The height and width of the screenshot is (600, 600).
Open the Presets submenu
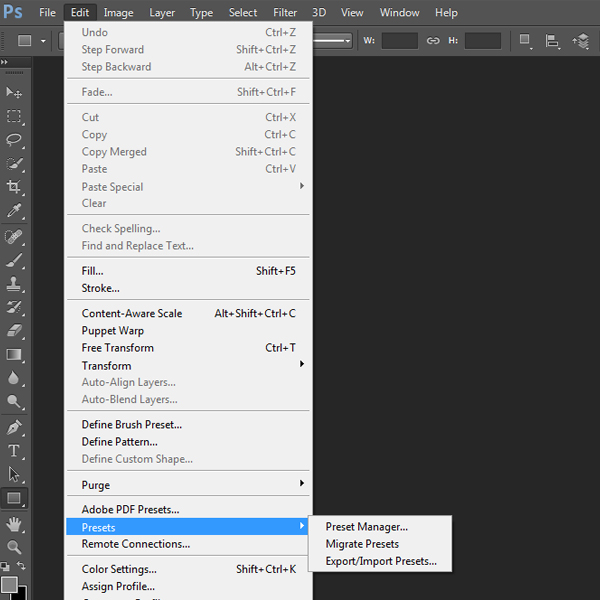(188, 527)
